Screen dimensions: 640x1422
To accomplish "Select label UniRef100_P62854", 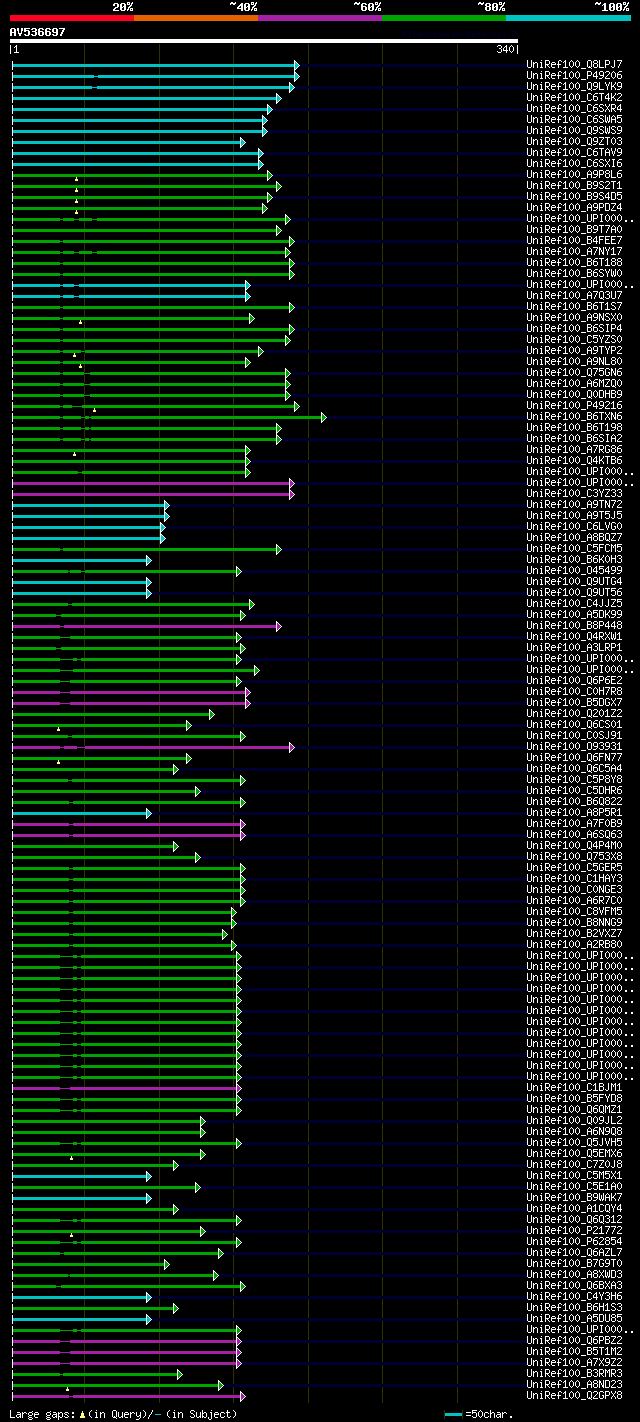I will click(575, 1241).
